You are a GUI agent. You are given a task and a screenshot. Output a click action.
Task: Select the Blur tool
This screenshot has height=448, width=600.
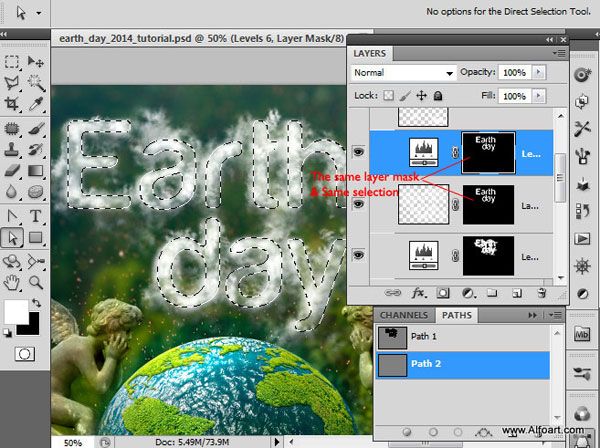coord(11,191)
